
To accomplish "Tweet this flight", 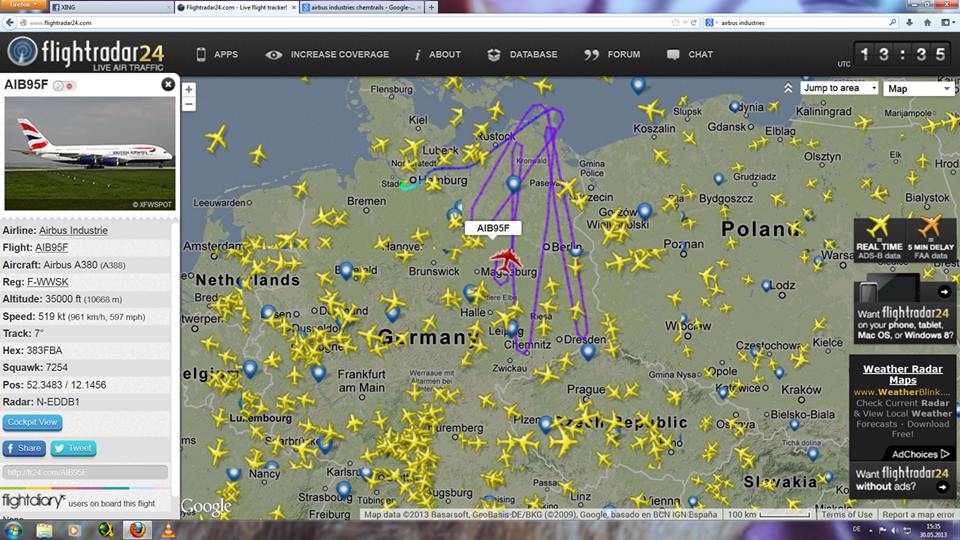I will [x=73, y=448].
